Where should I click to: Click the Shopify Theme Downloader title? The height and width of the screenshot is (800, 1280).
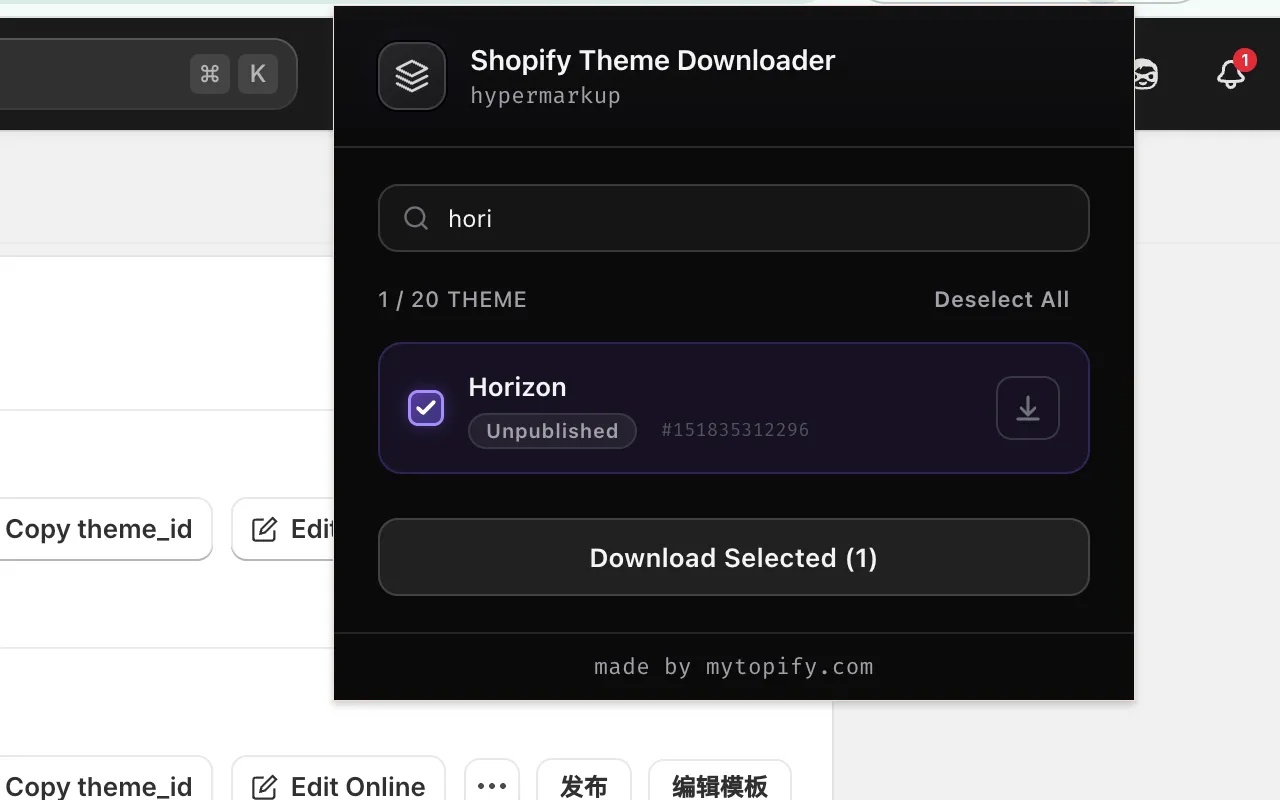pos(653,60)
